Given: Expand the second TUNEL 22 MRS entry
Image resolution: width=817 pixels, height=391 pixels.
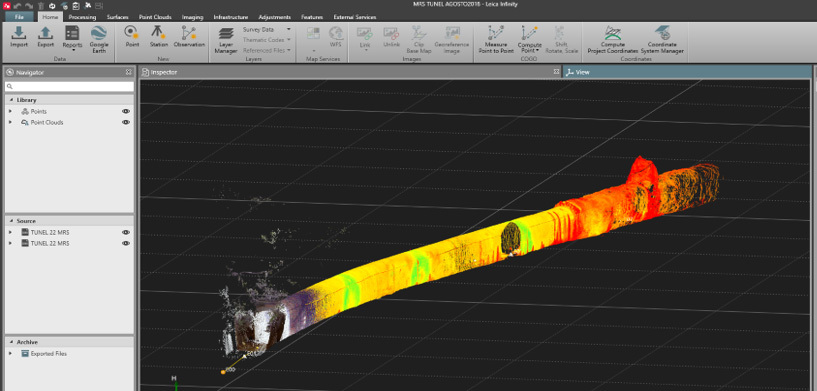Looking at the screenshot, I should [10, 243].
